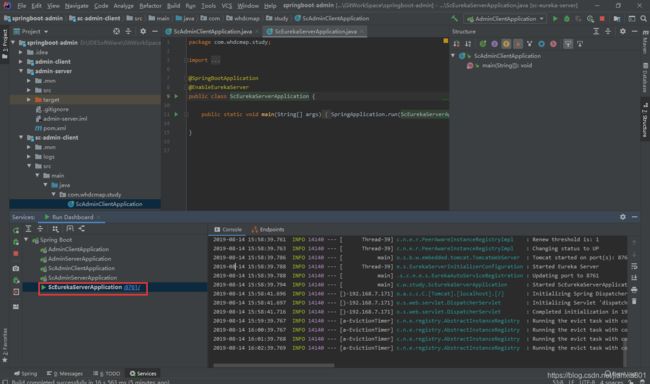Switch to the Endpoints tab
650x384 pixels.
[x=268, y=229]
